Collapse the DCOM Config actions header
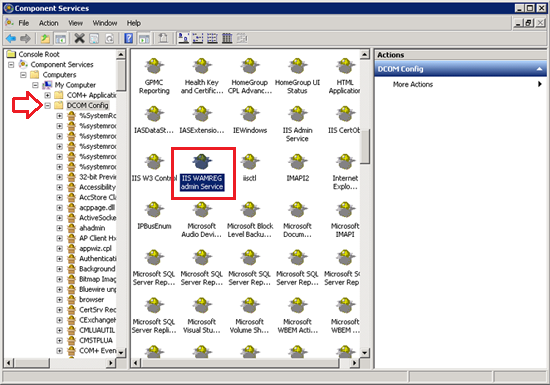The width and height of the screenshot is (550, 385). click(539, 69)
